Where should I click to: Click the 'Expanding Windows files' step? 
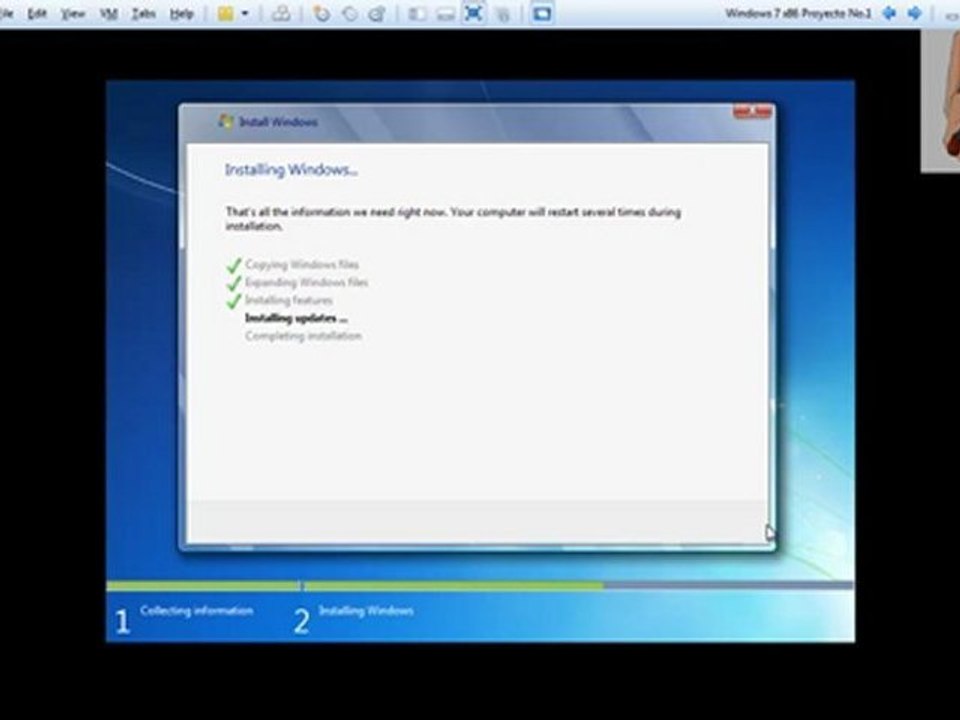[x=306, y=282]
